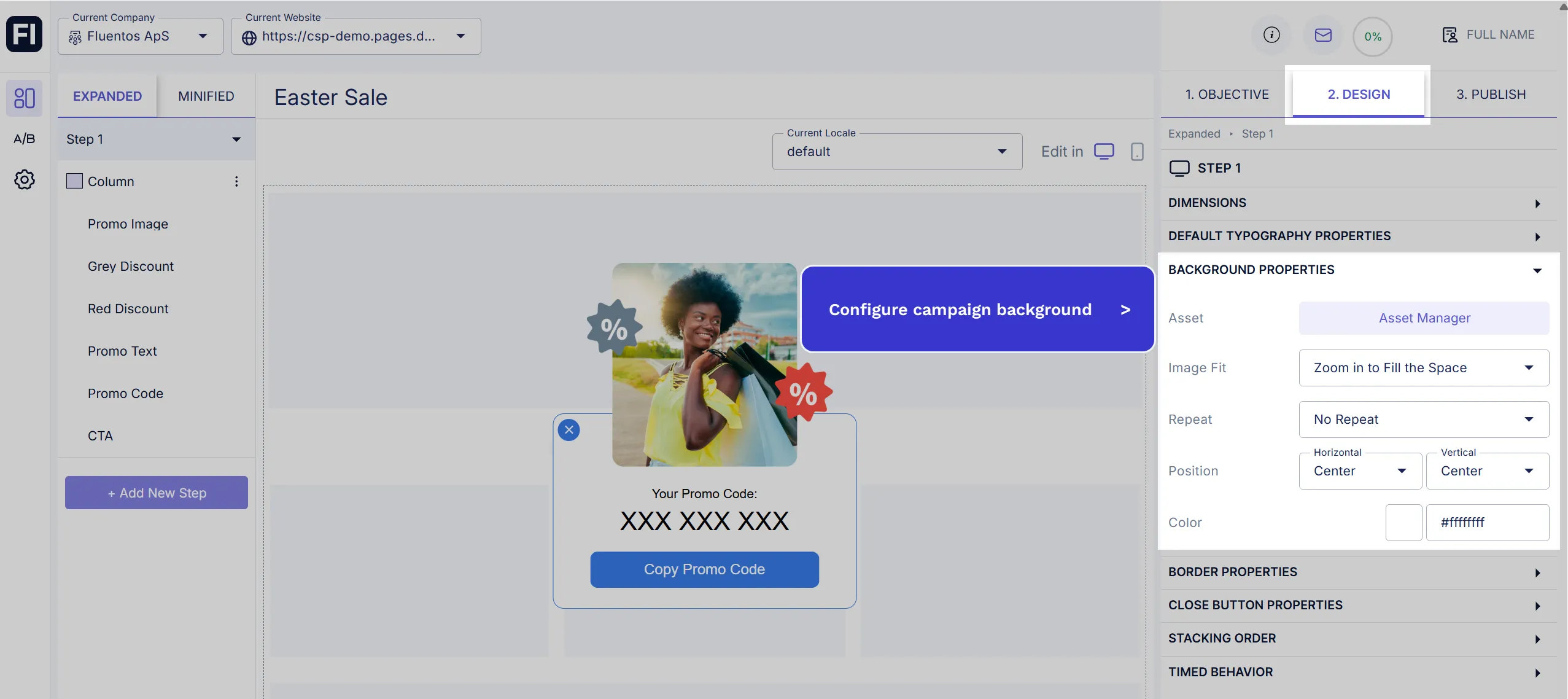Click the Fluentos FI logo
This screenshot has width=1568, height=699.
pyautogui.click(x=25, y=34)
